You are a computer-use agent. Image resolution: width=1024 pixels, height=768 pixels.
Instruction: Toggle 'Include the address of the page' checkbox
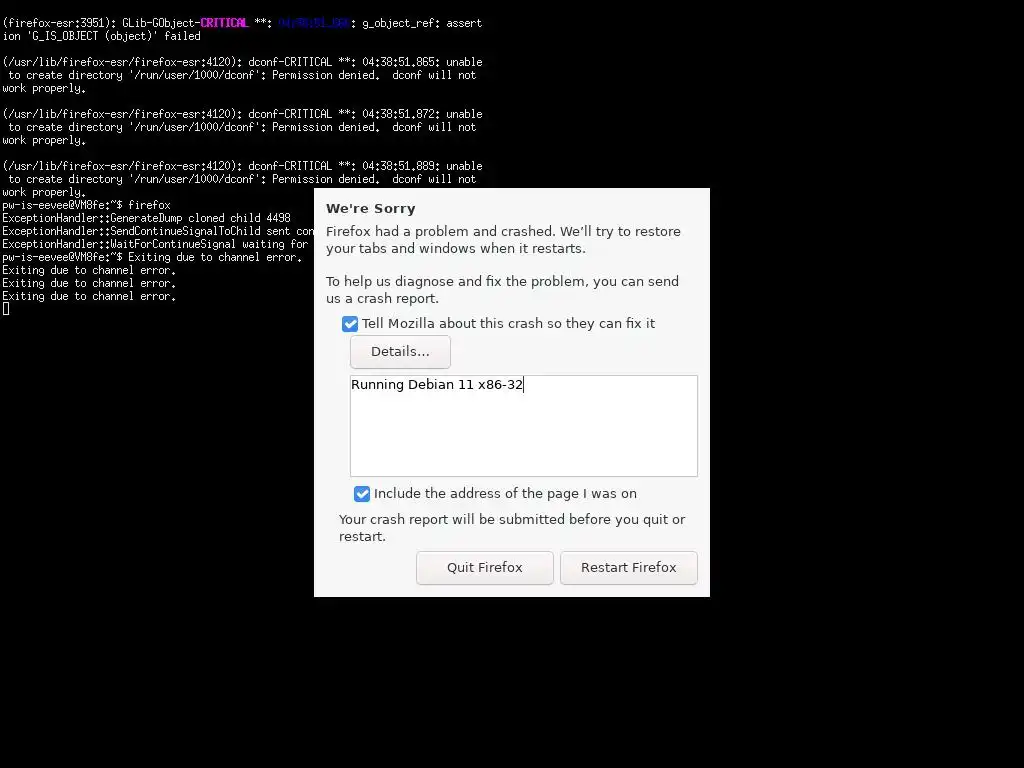tap(362, 494)
